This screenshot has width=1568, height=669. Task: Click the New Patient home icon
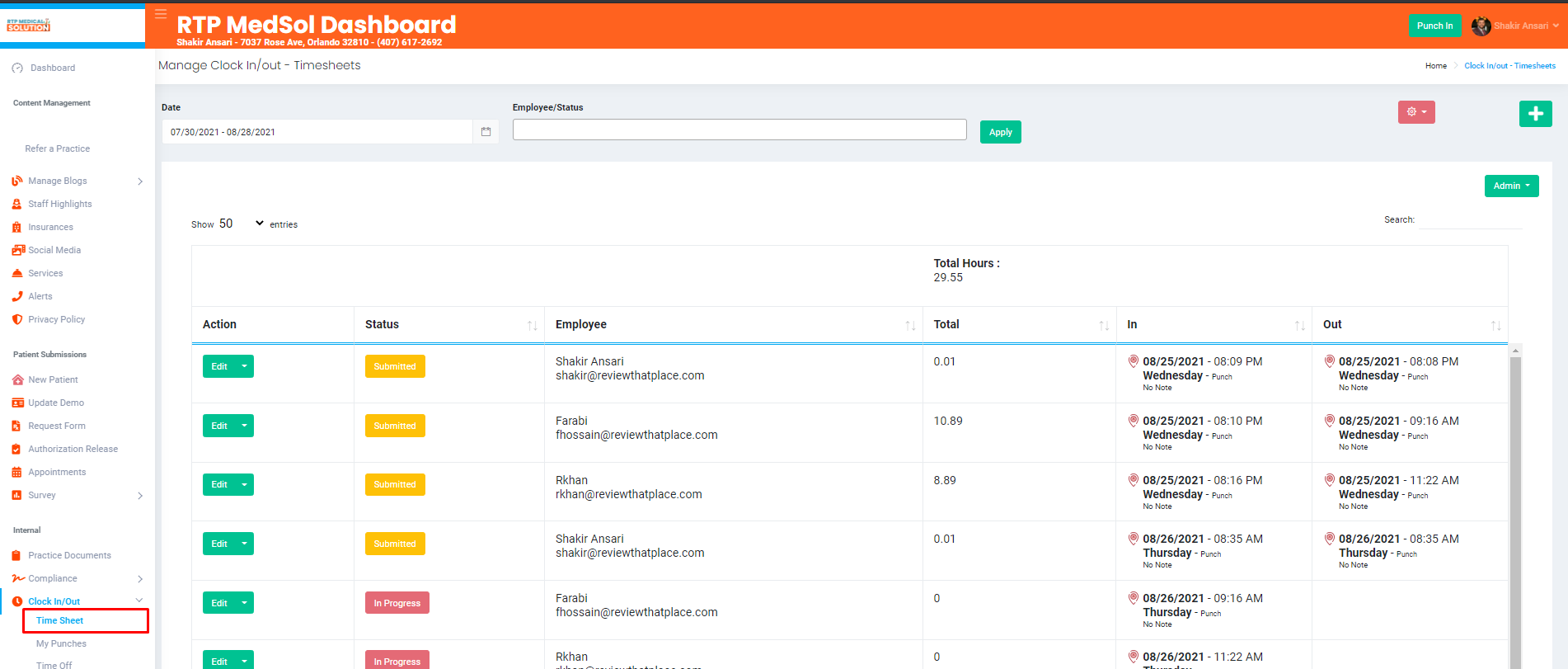click(18, 379)
